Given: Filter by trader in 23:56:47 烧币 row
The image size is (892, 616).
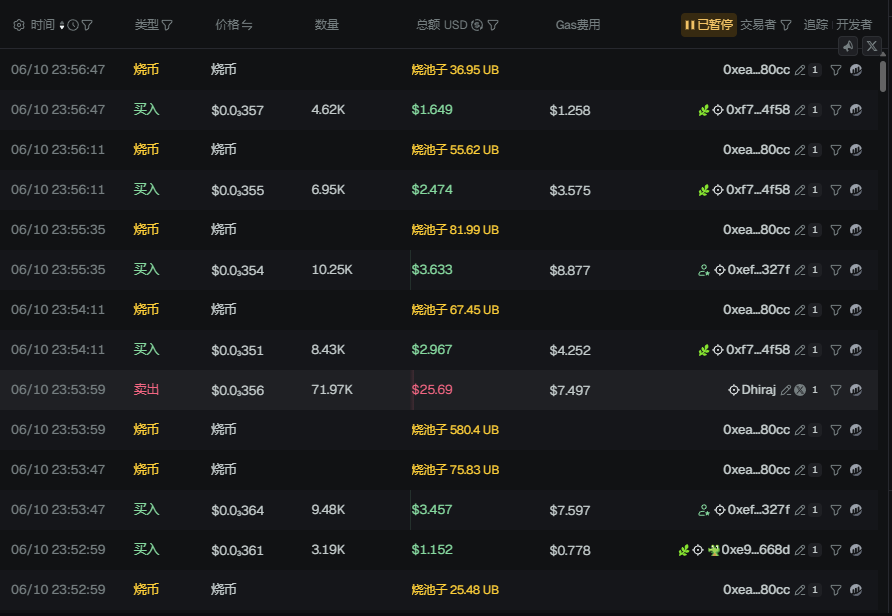Looking at the screenshot, I should (836, 70).
